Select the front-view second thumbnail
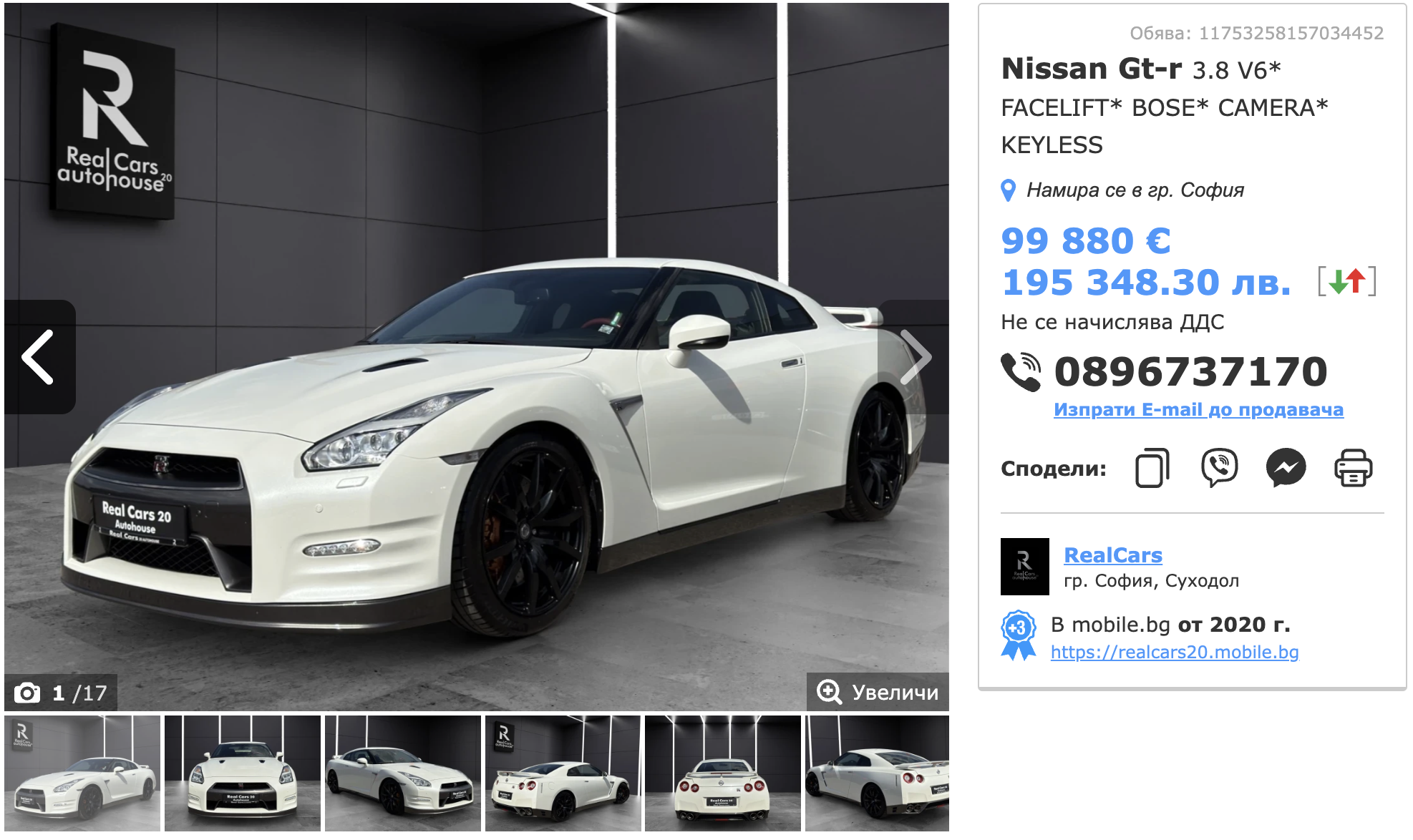 (243, 773)
